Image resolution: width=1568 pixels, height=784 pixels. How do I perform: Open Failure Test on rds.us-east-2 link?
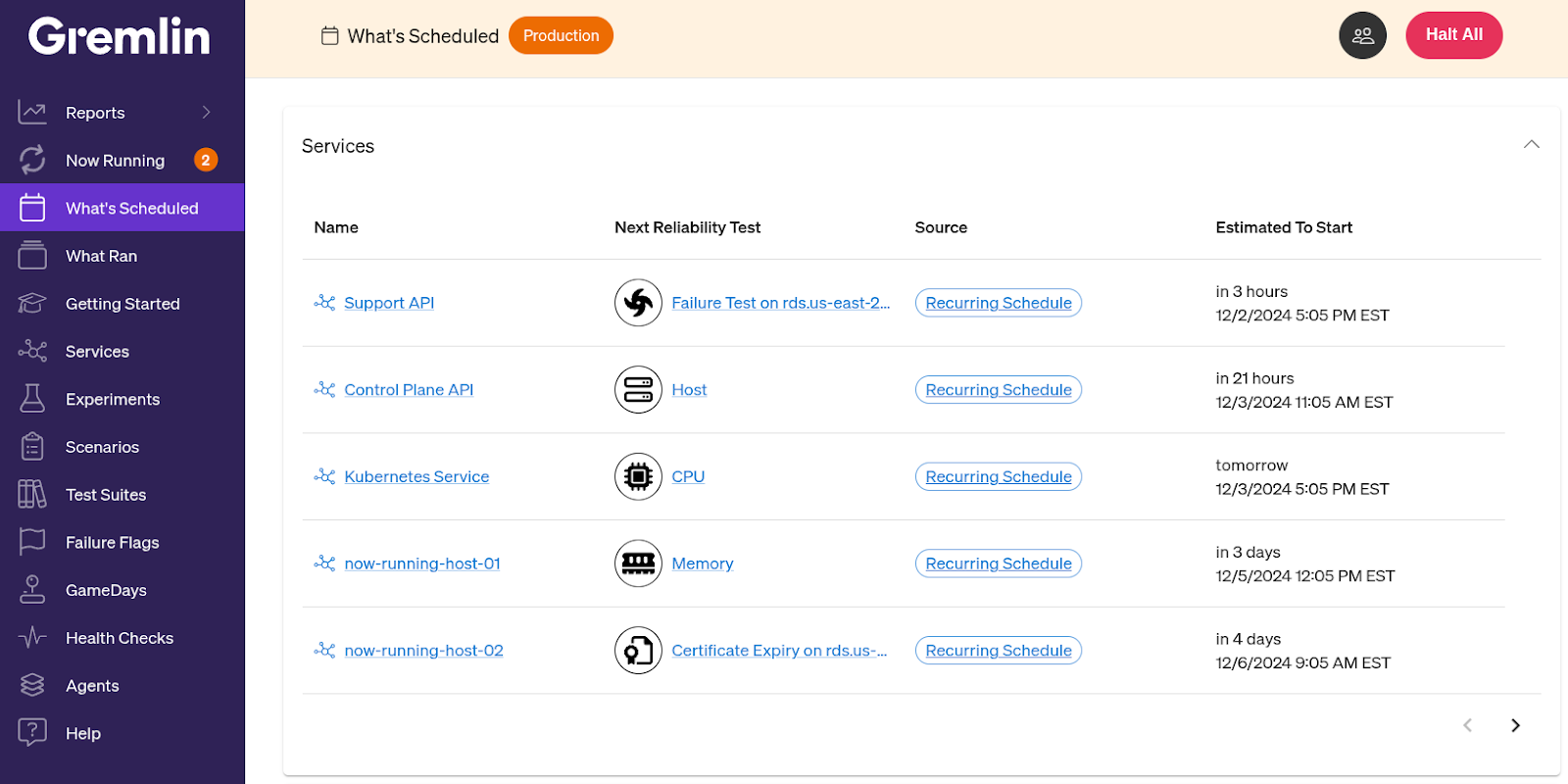pyautogui.click(x=781, y=303)
